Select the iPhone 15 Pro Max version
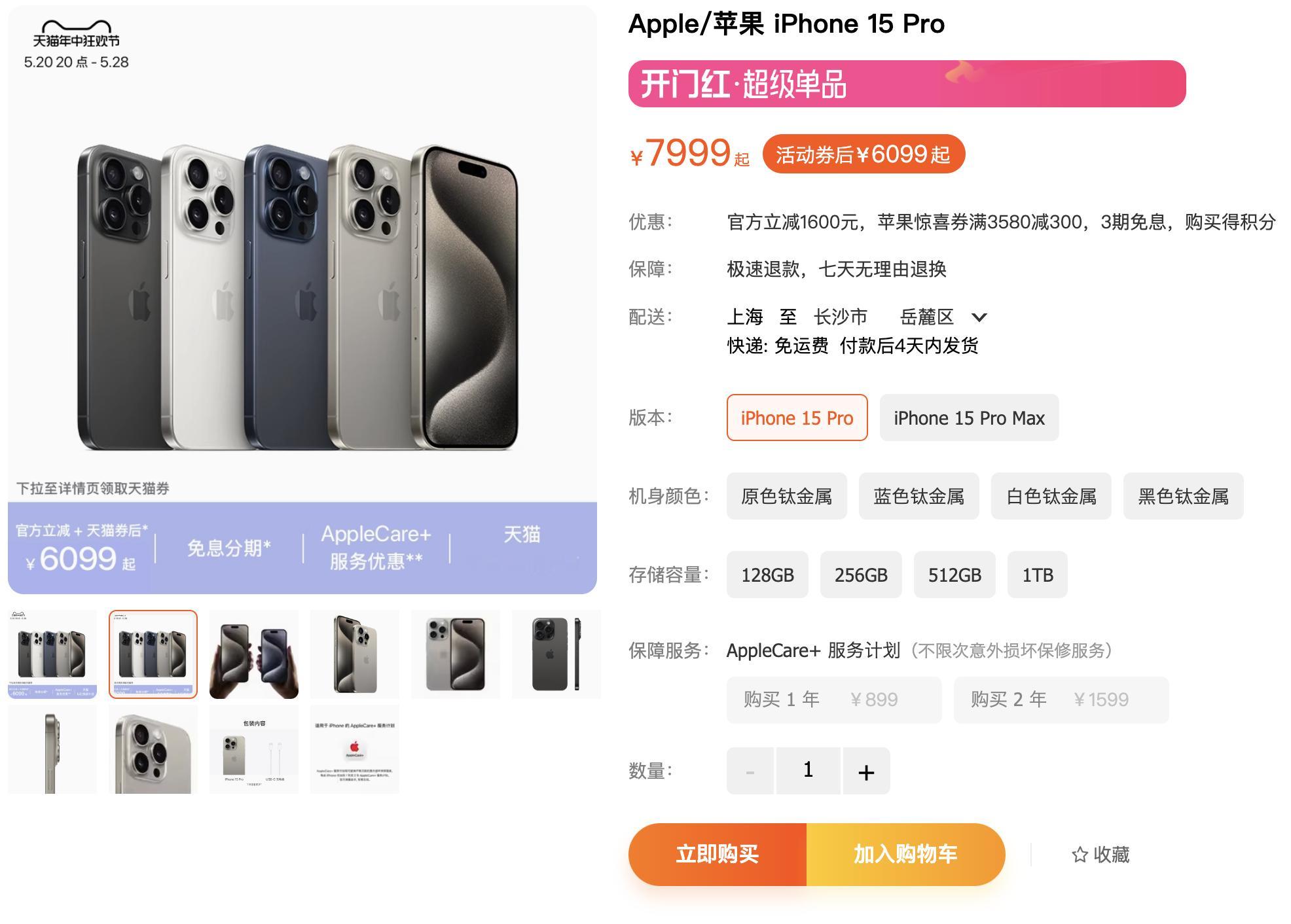Viewport: 1291px width, 924px height. (969, 418)
